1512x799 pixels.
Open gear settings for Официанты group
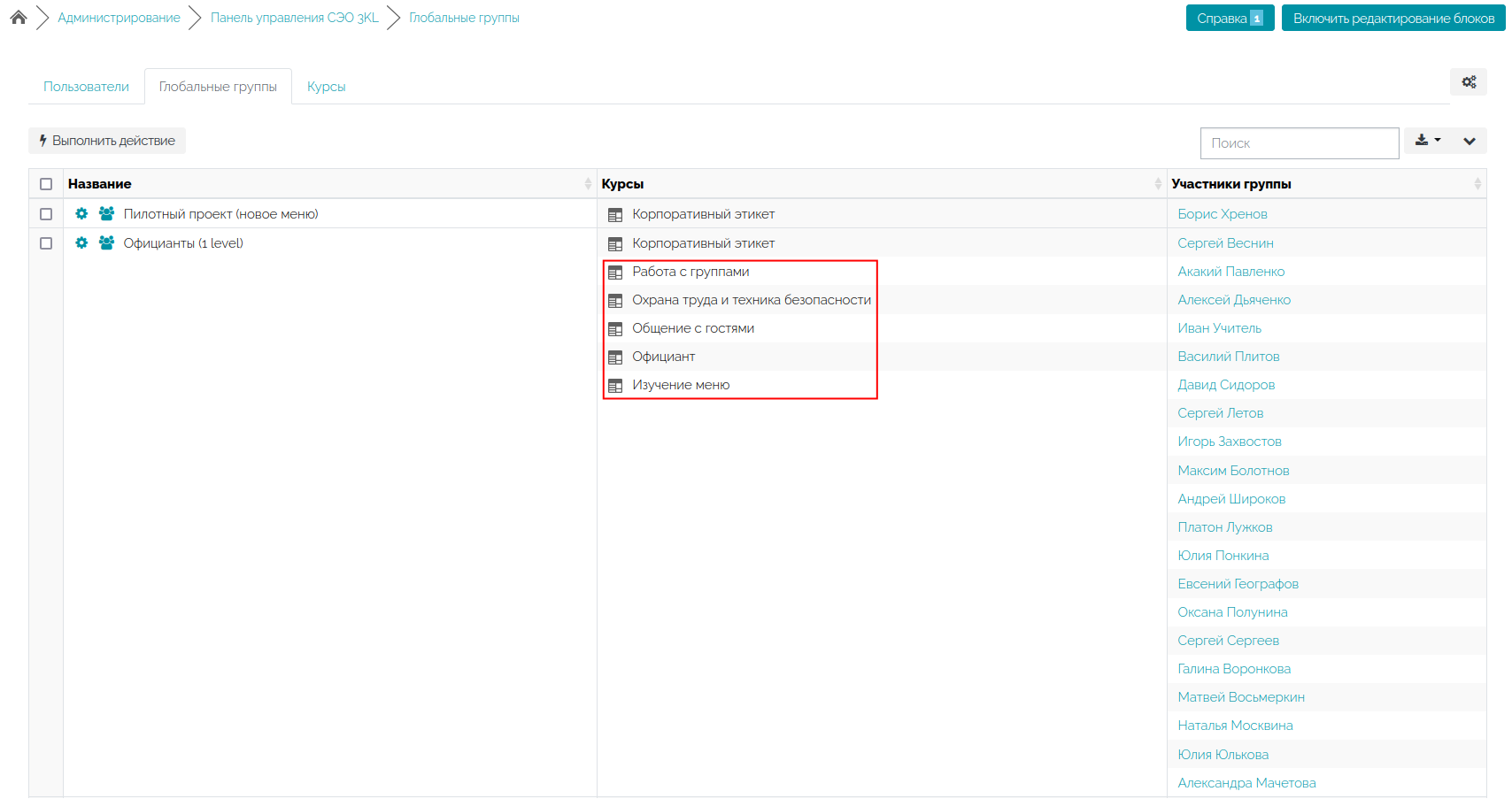pyautogui.click(x=81, y=243)
